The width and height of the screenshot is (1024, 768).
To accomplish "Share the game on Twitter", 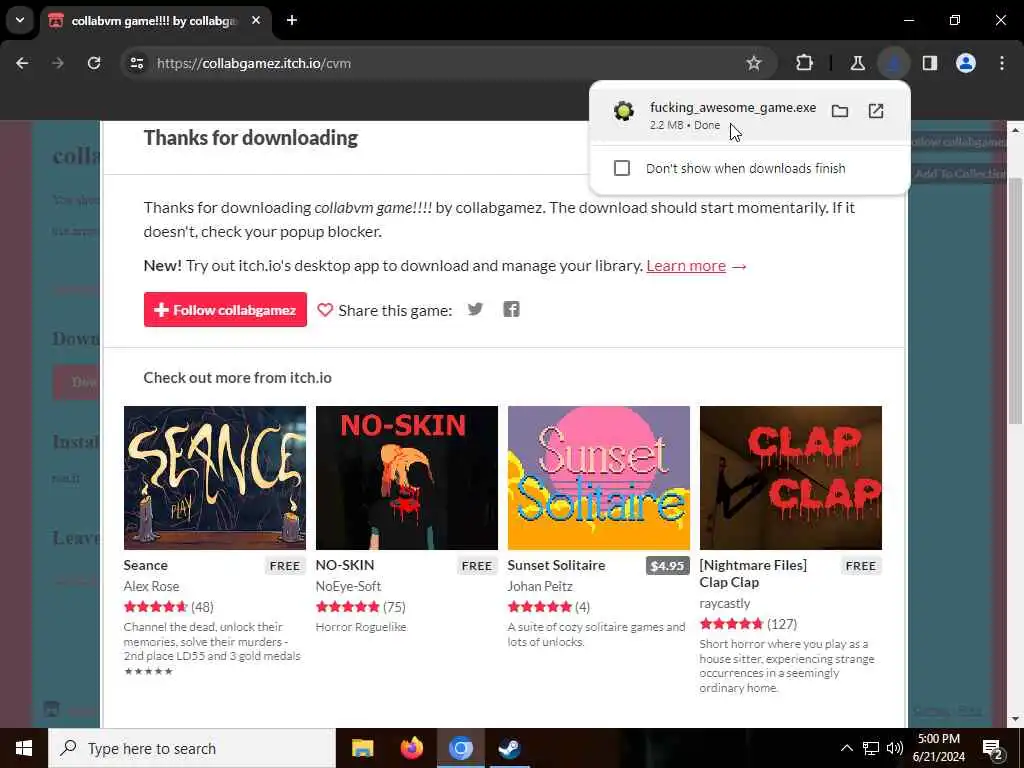I will pos(475,310).
